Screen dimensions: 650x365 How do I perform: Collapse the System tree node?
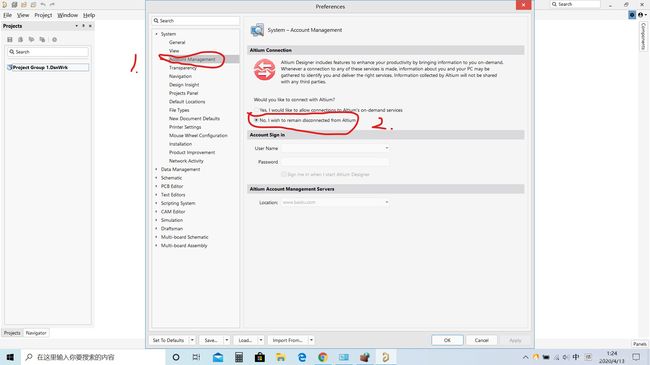pos(157,34)
